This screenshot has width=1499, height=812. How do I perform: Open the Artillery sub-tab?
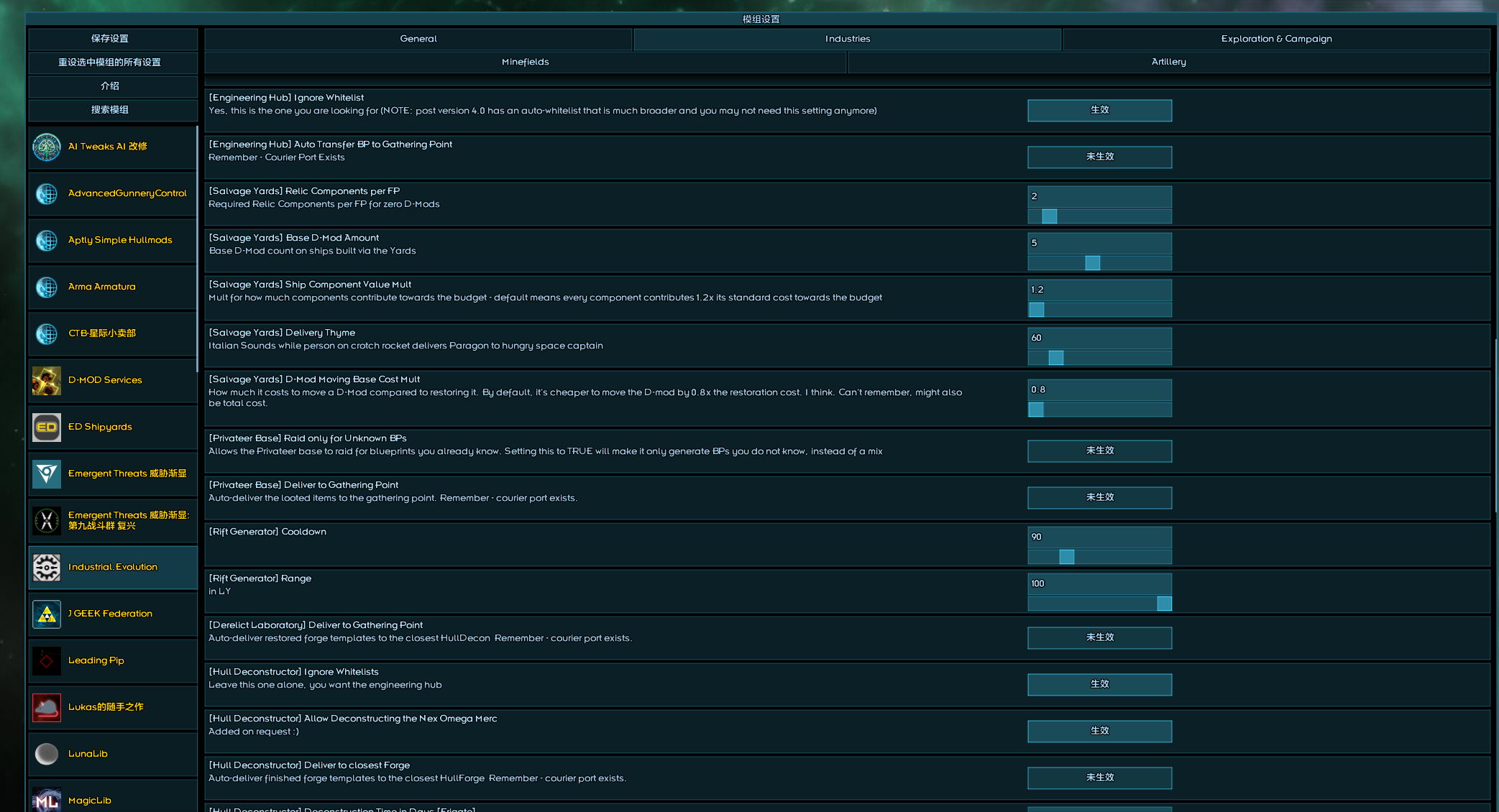tap(1168, 62)
